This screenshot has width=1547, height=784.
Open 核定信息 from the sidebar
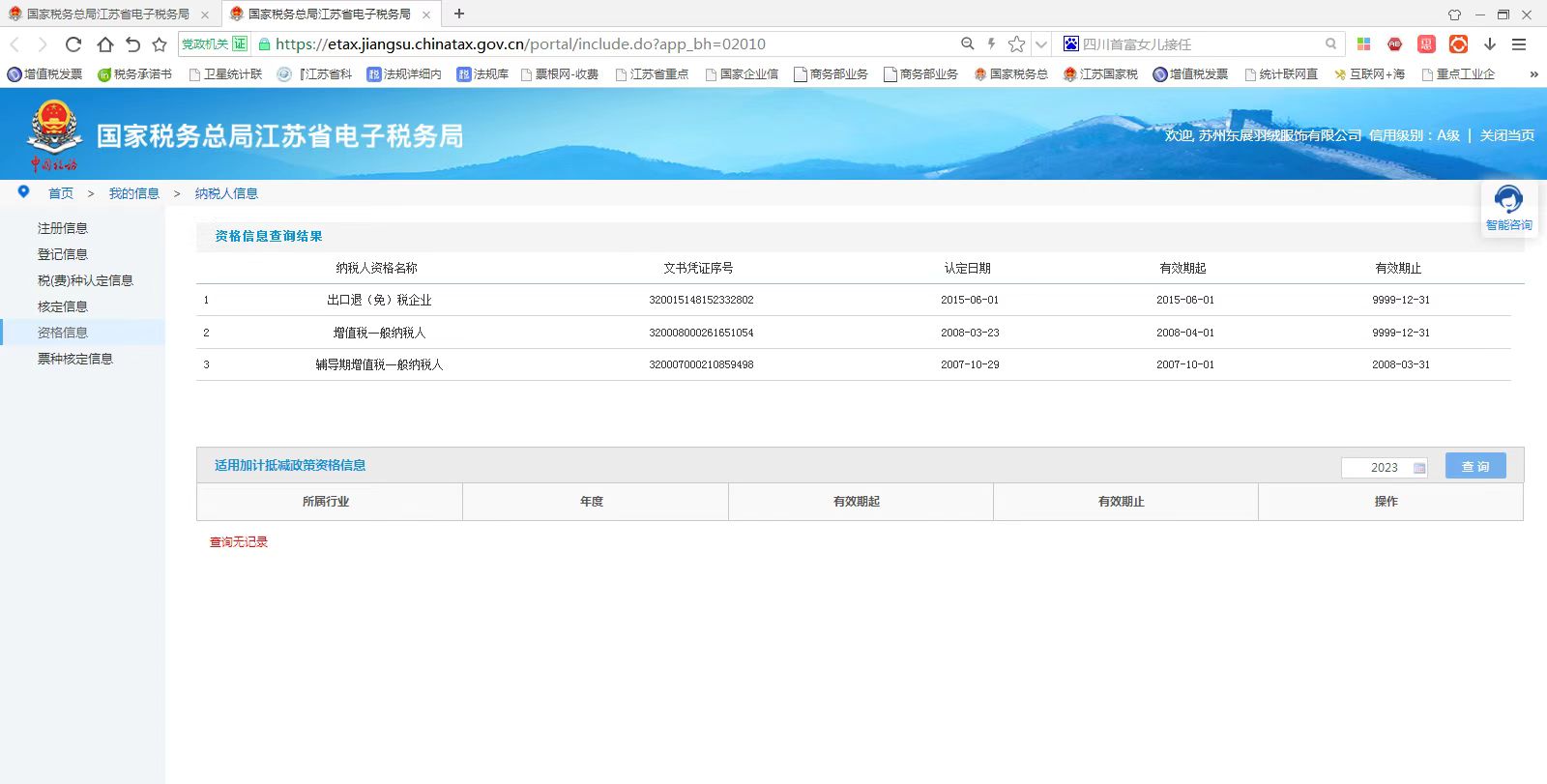click(63, 306)
